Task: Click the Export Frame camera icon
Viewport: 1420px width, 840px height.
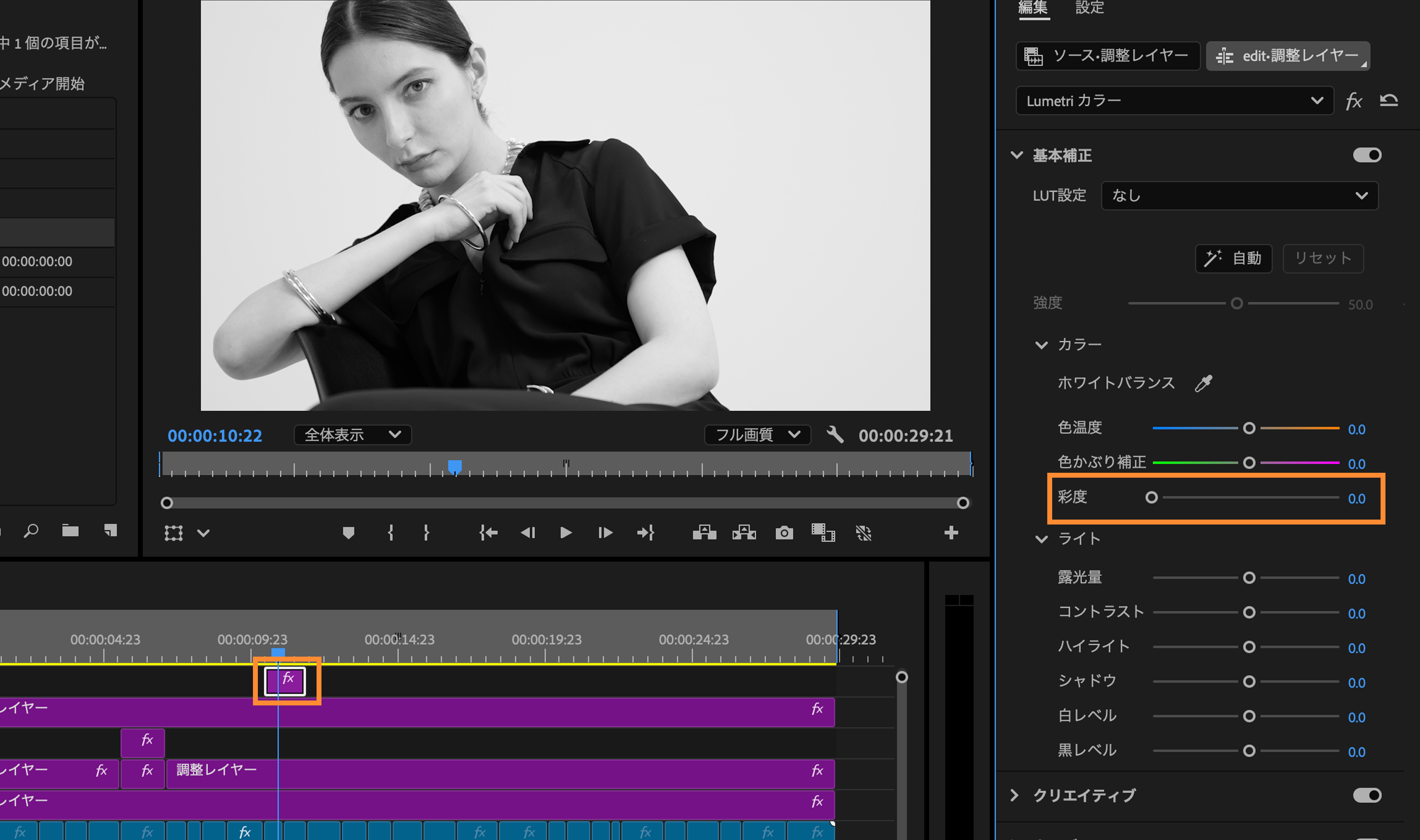Action: tap(783, 533)
